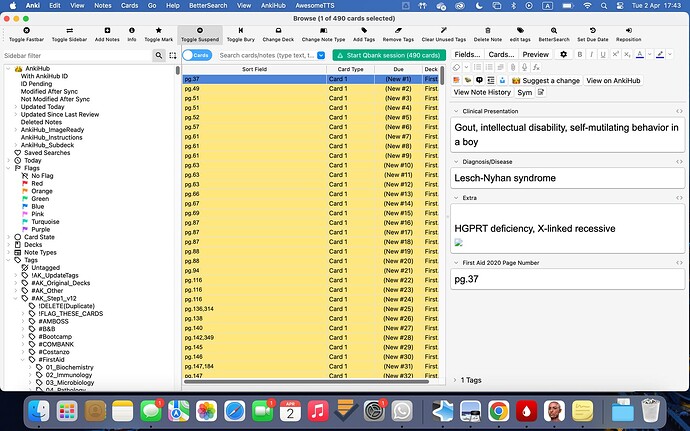Toggle HTML editor for Clinical Presentation field
Screen dimensions: 690x431
[x=679, y=111]
